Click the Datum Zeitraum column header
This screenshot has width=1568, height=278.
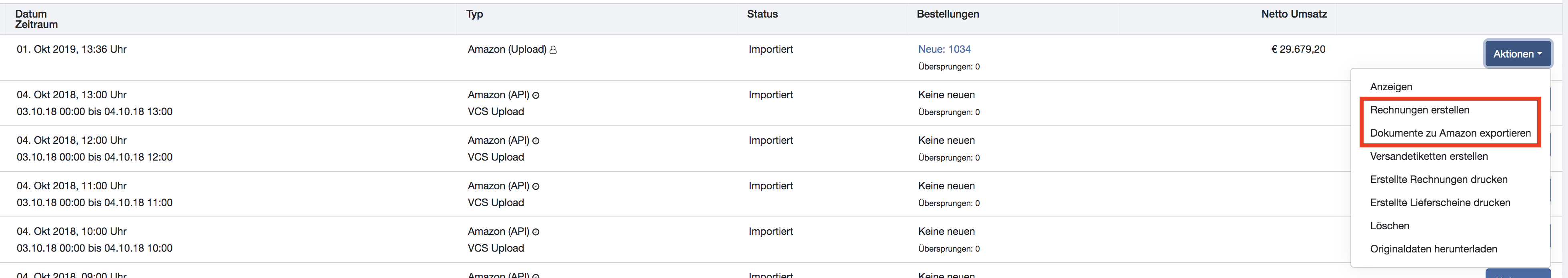[x=36, y=19]
